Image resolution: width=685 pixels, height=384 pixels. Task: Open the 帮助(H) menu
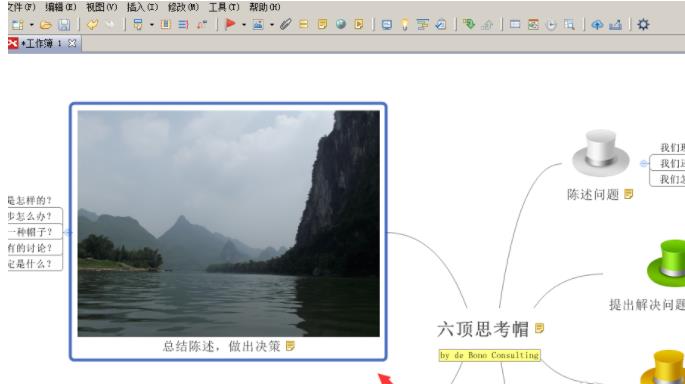point(265,7)
